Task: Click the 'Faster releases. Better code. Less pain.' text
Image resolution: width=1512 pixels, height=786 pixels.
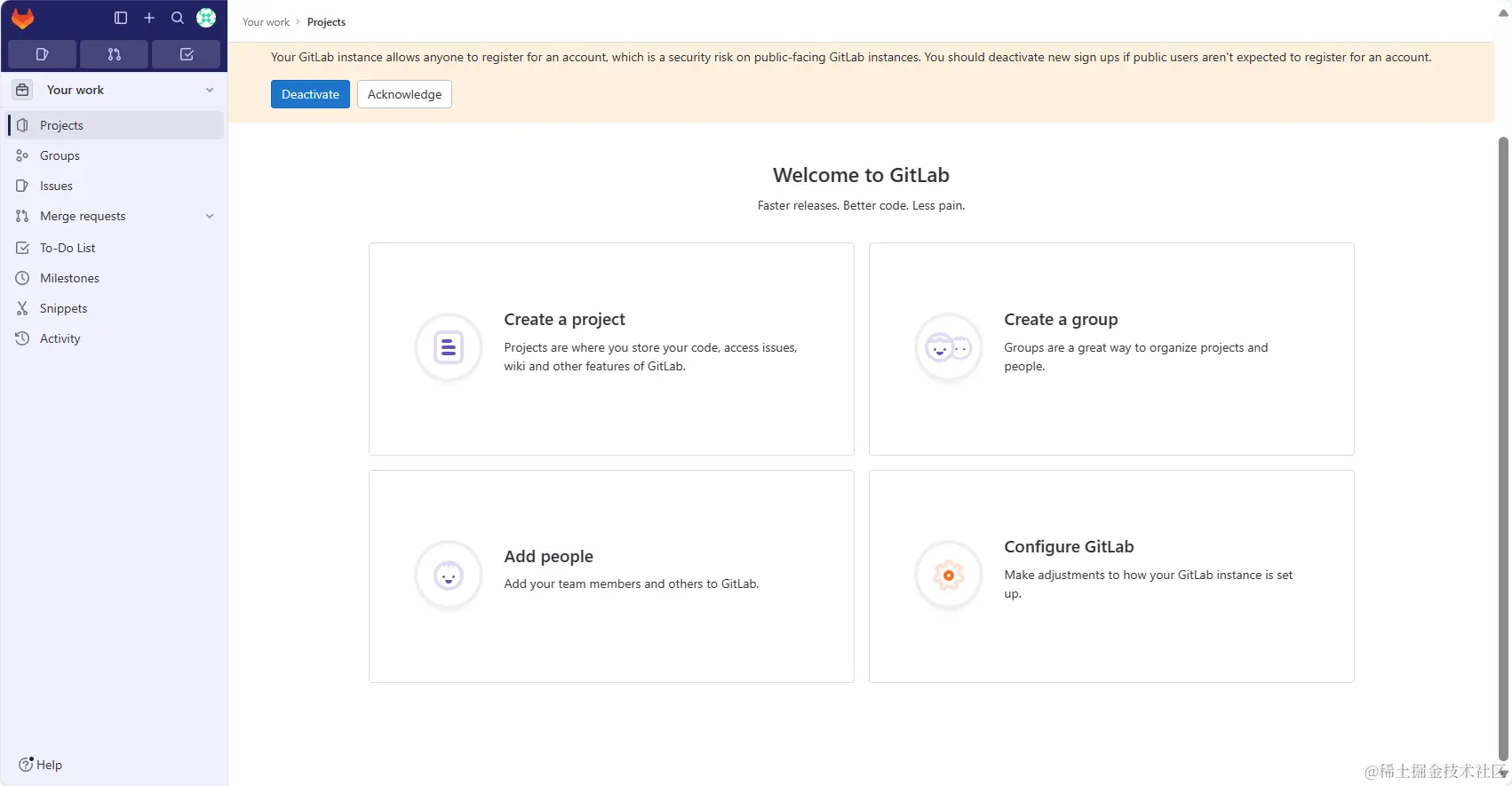Action: 861,205
